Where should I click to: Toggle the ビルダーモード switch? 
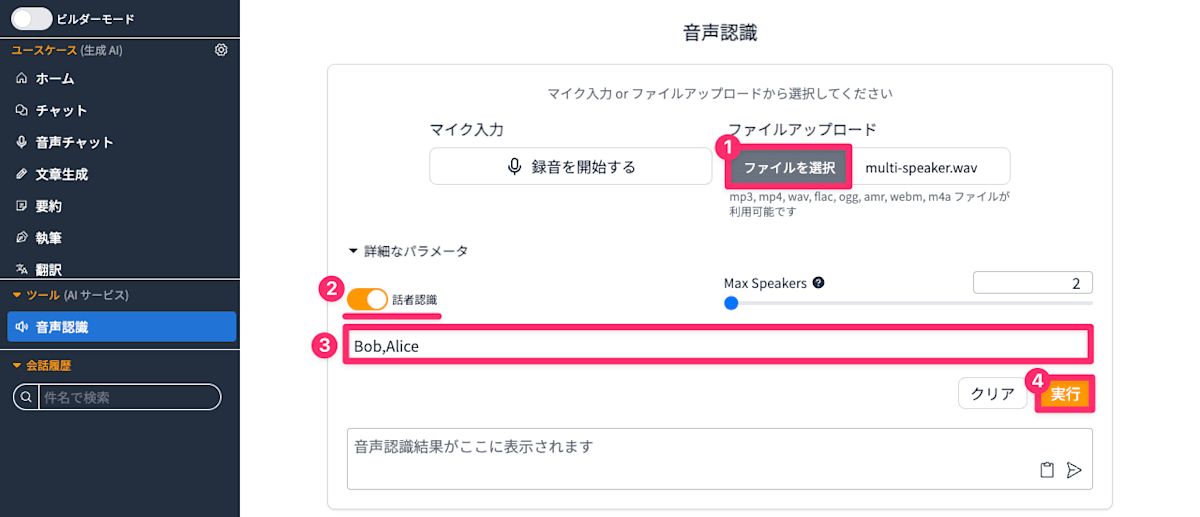31,19
